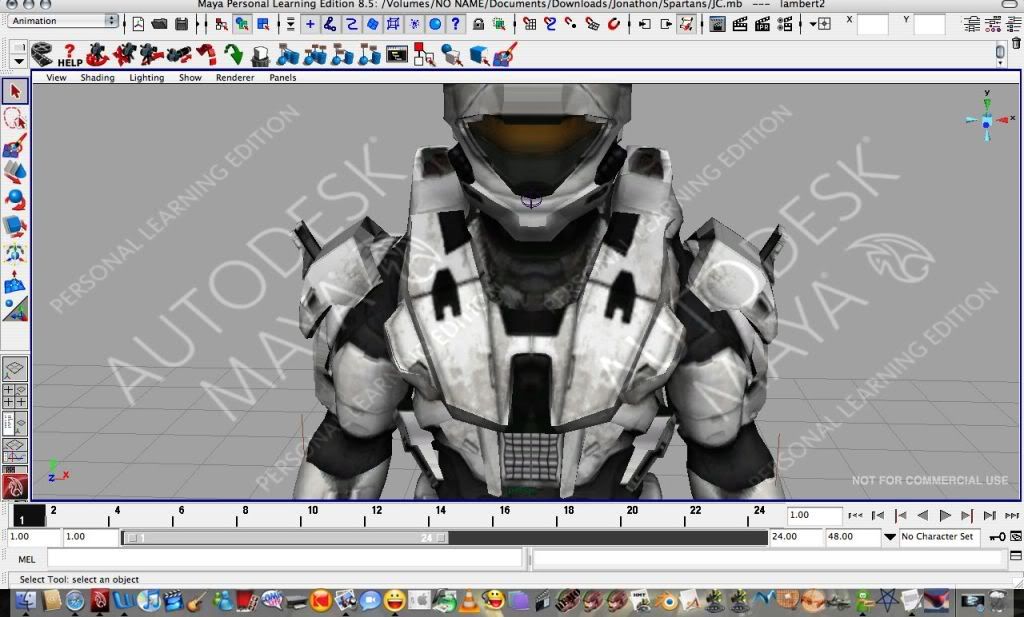
Task: Toggle the curves selection mask icon
Action: pyautogui.click(x=351, y=24)
